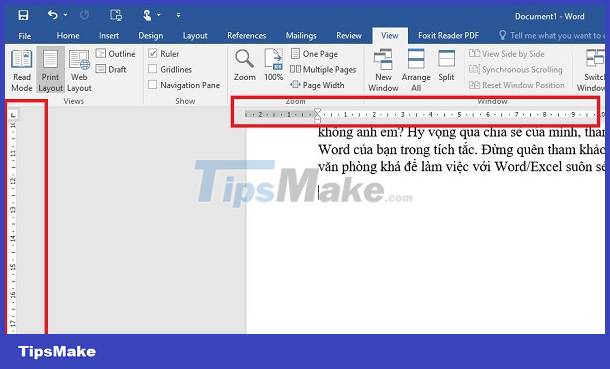Open the Design tab
Image resolution: width=610 pixels, height=369 pixels.
coord(151,36)
